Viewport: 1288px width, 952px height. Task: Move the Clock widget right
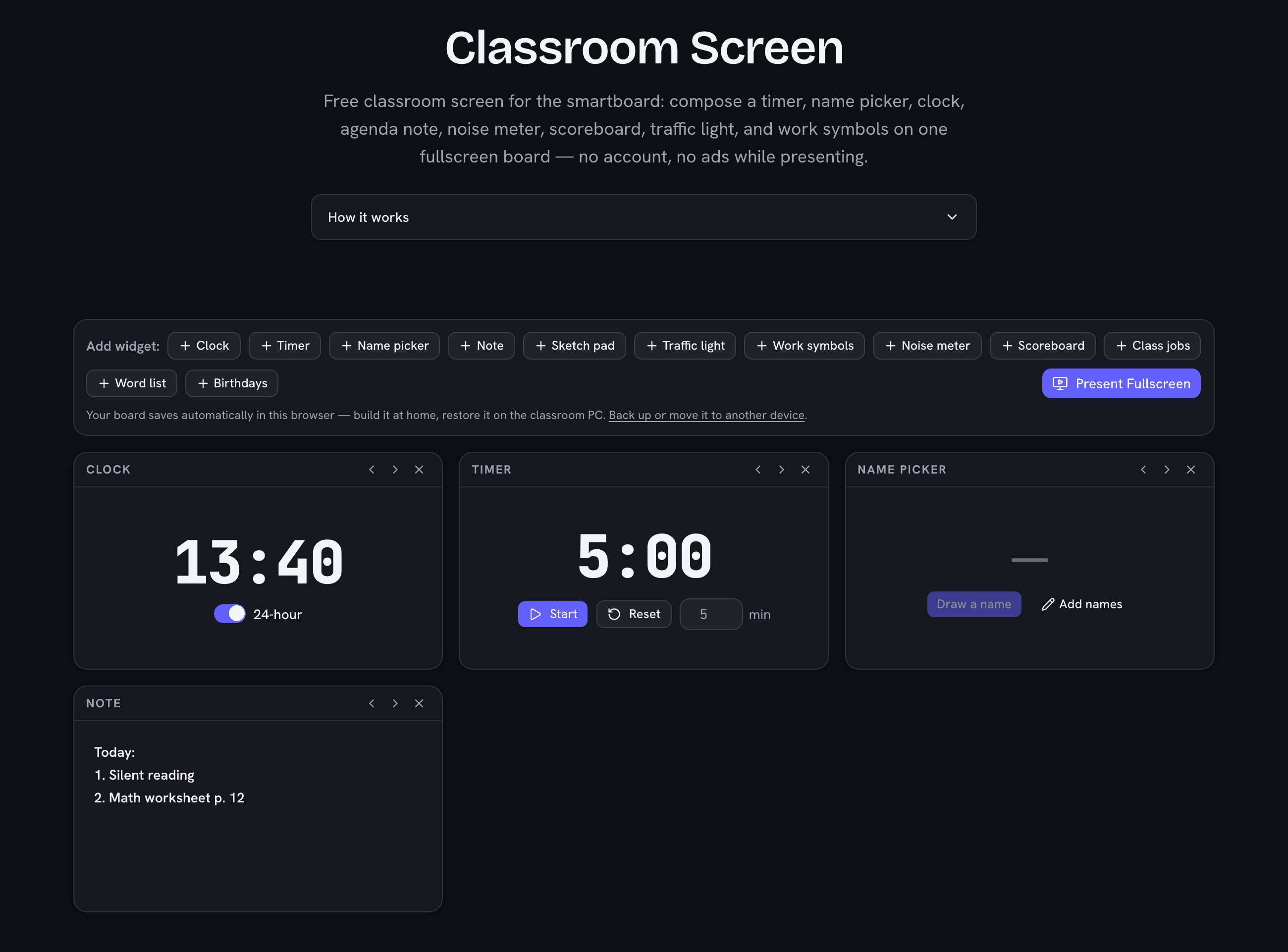[395, 470]
